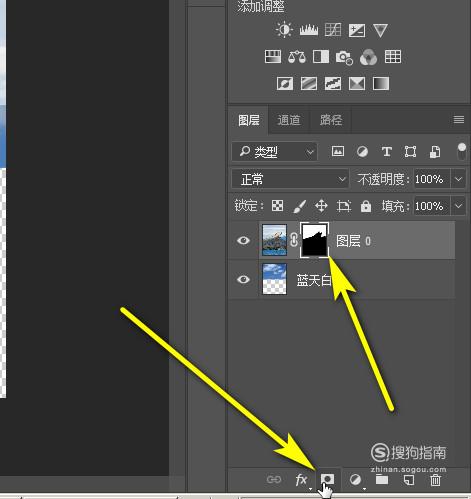Click the link layers button
Image resolution: width=471 pixels, height=499 pixels.
pyautogui.click(x=274, y=479)
